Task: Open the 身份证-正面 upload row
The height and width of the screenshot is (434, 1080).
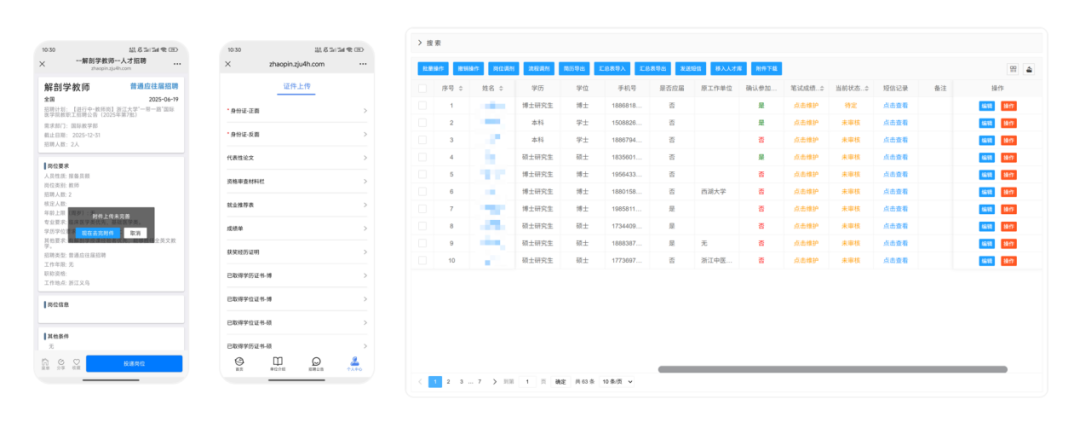Action: (x=297, y=111)
